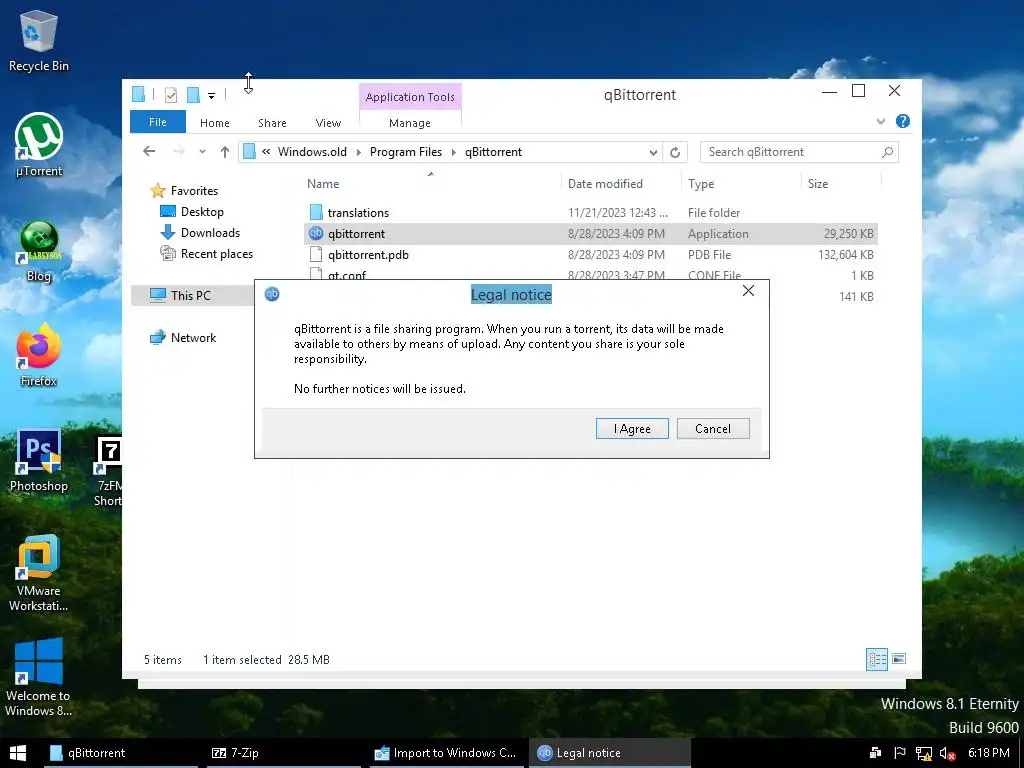This screenshot has height=768, width=1024.
Task: Open the recent locations dropdown next to Forward
Action: tap(202, 152)
